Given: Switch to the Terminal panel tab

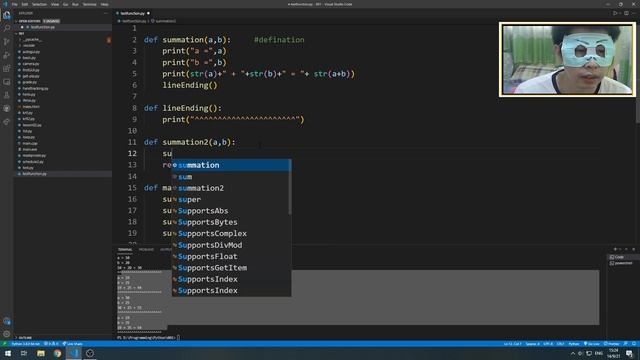Looking at the screenshot, I should [x=125, y=249].
